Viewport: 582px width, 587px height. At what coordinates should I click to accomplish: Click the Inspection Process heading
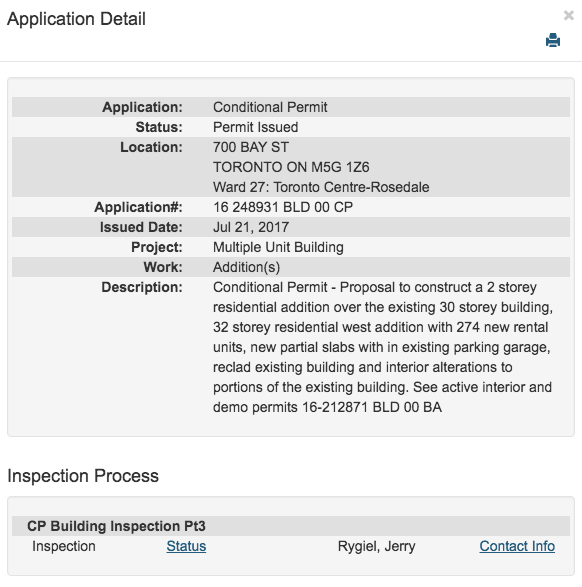tap(83, 476)
